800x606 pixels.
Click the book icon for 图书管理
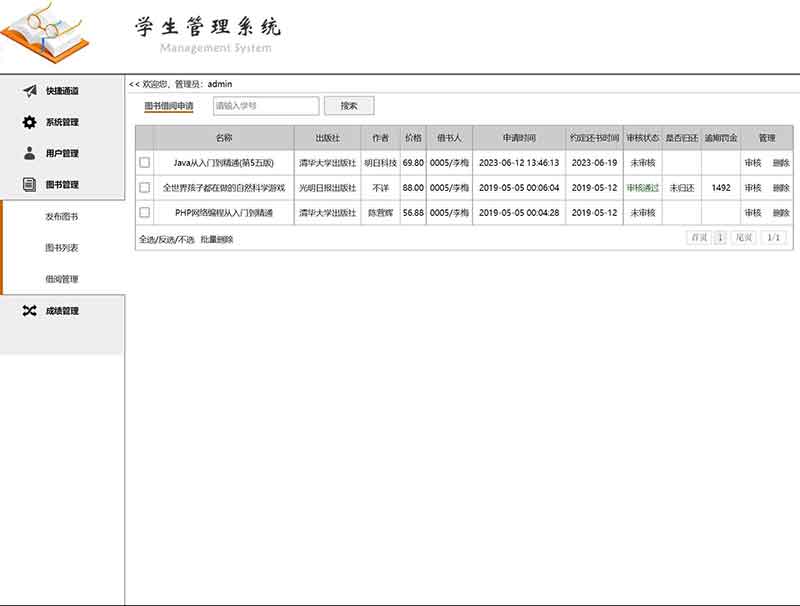tap(30, 184)
